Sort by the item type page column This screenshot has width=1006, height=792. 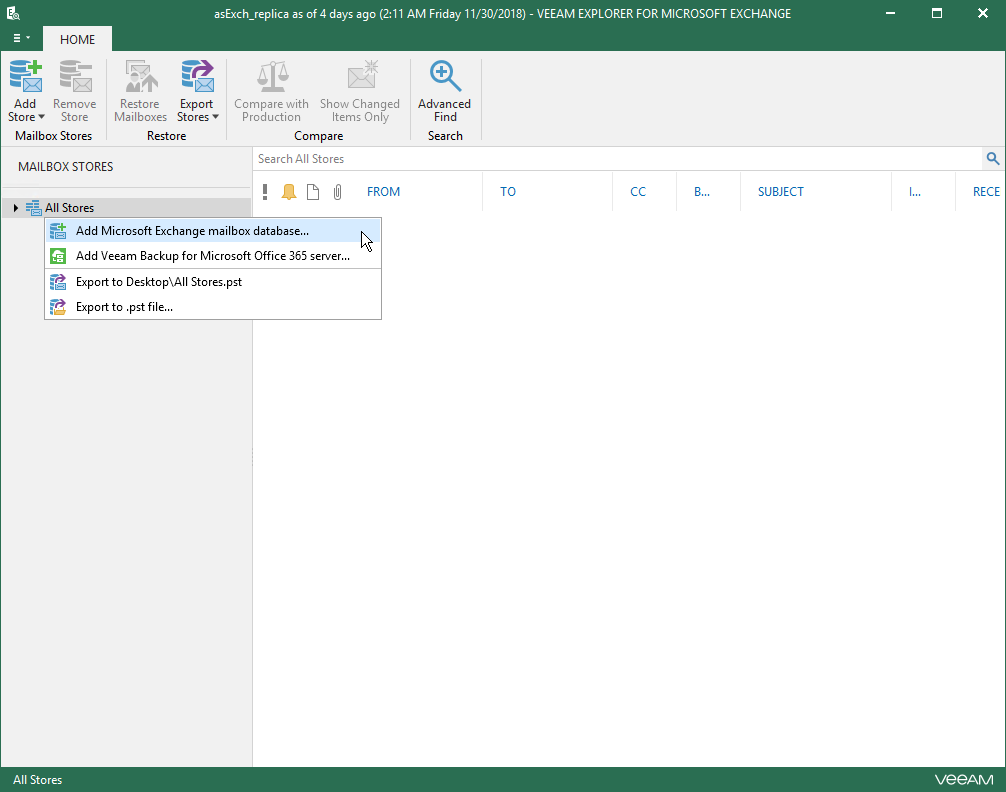(313, 191)
